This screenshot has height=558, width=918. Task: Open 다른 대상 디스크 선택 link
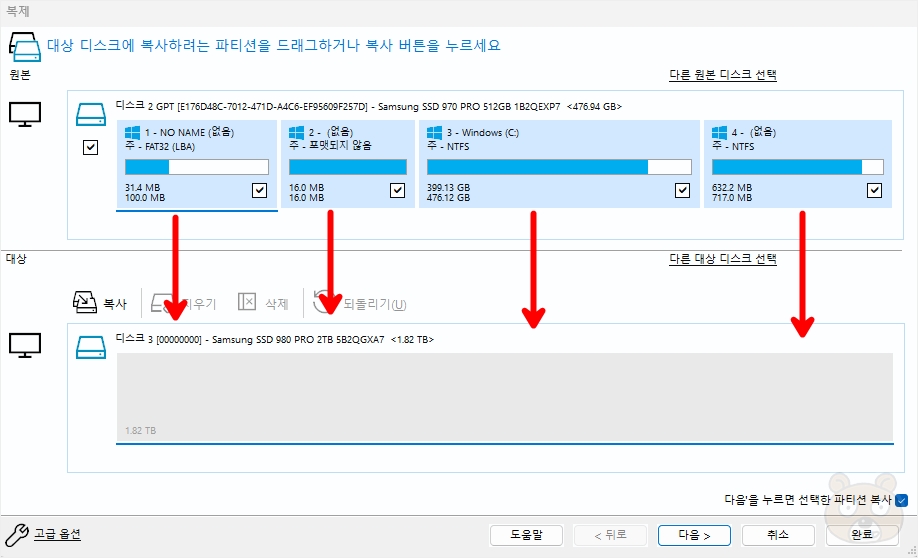722,258
